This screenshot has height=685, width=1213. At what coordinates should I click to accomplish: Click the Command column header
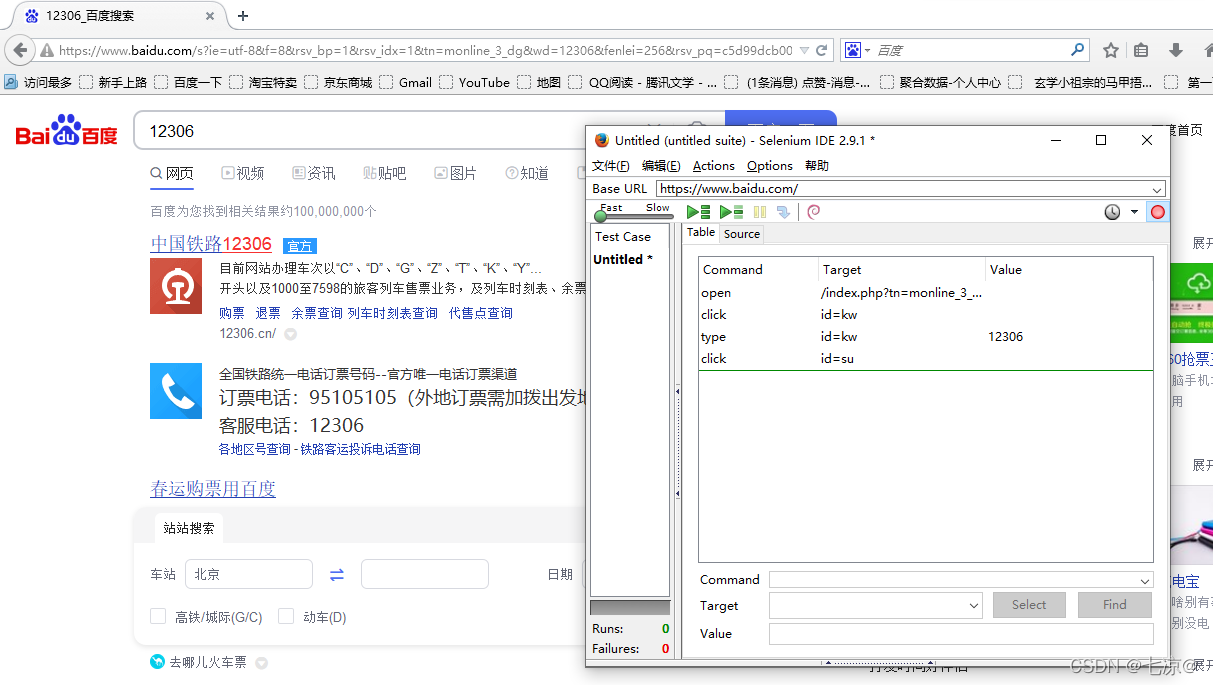click(x=758, y=270)
